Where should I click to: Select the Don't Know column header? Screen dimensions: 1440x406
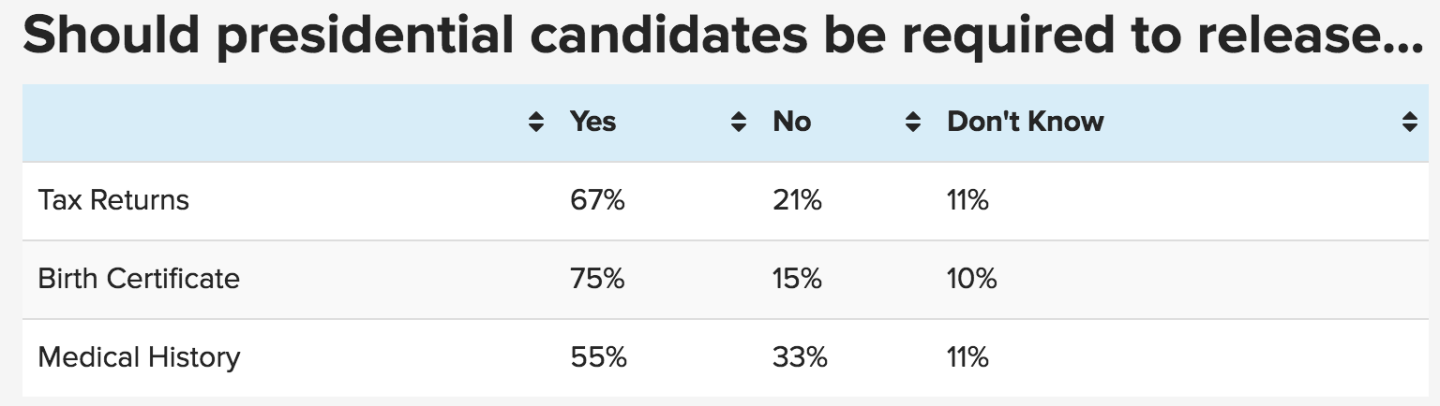[x=1025, y=122]
